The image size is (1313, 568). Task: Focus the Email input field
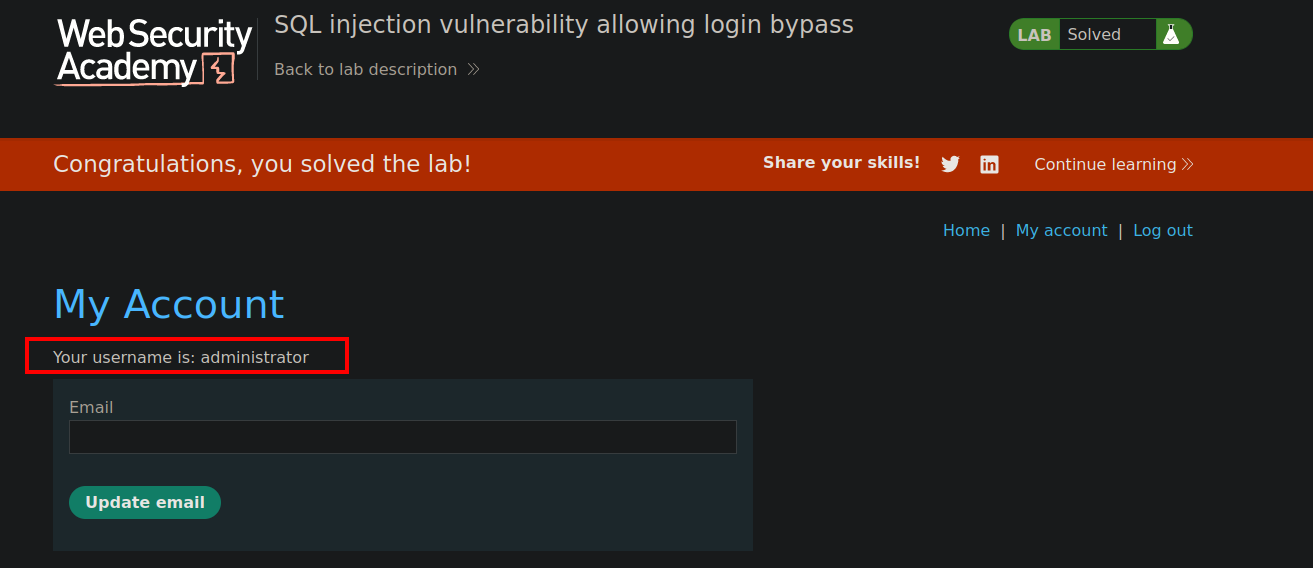tap(403, 437)
